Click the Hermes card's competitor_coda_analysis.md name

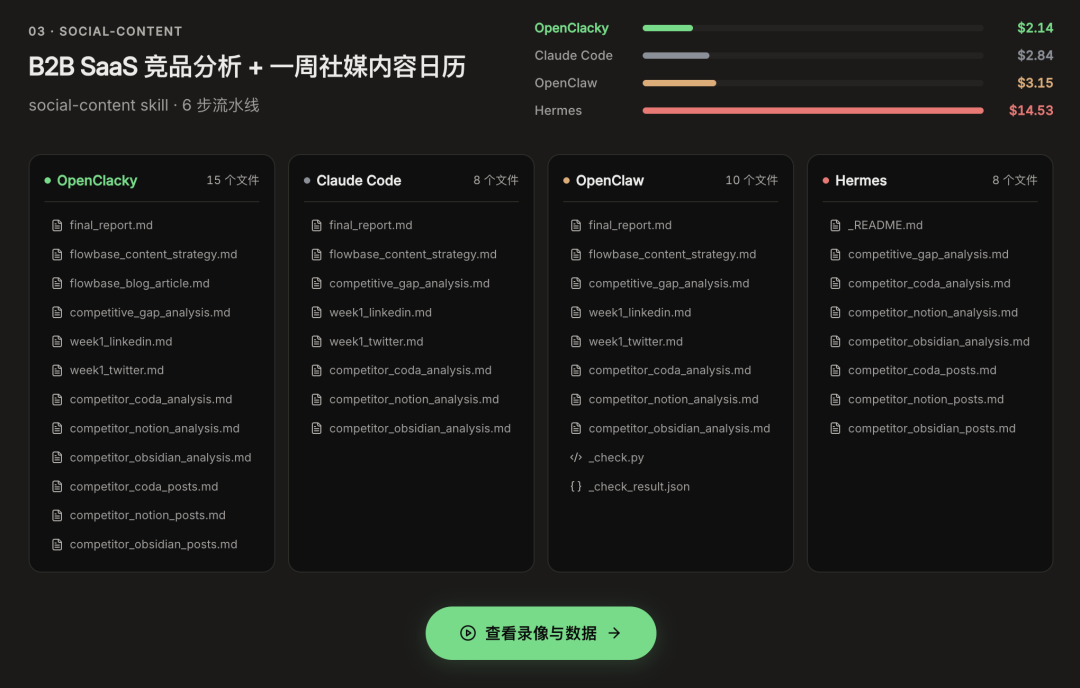pyautogui.click(x=929, y=284)
